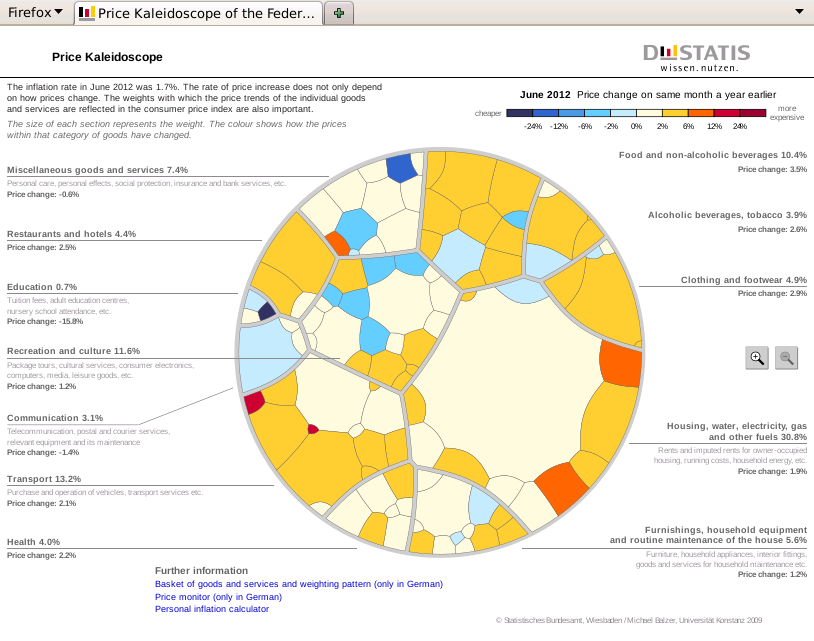
Task: Click Food and non-alcoholic beverages 10.4% heading
Action: click(713, 155)
